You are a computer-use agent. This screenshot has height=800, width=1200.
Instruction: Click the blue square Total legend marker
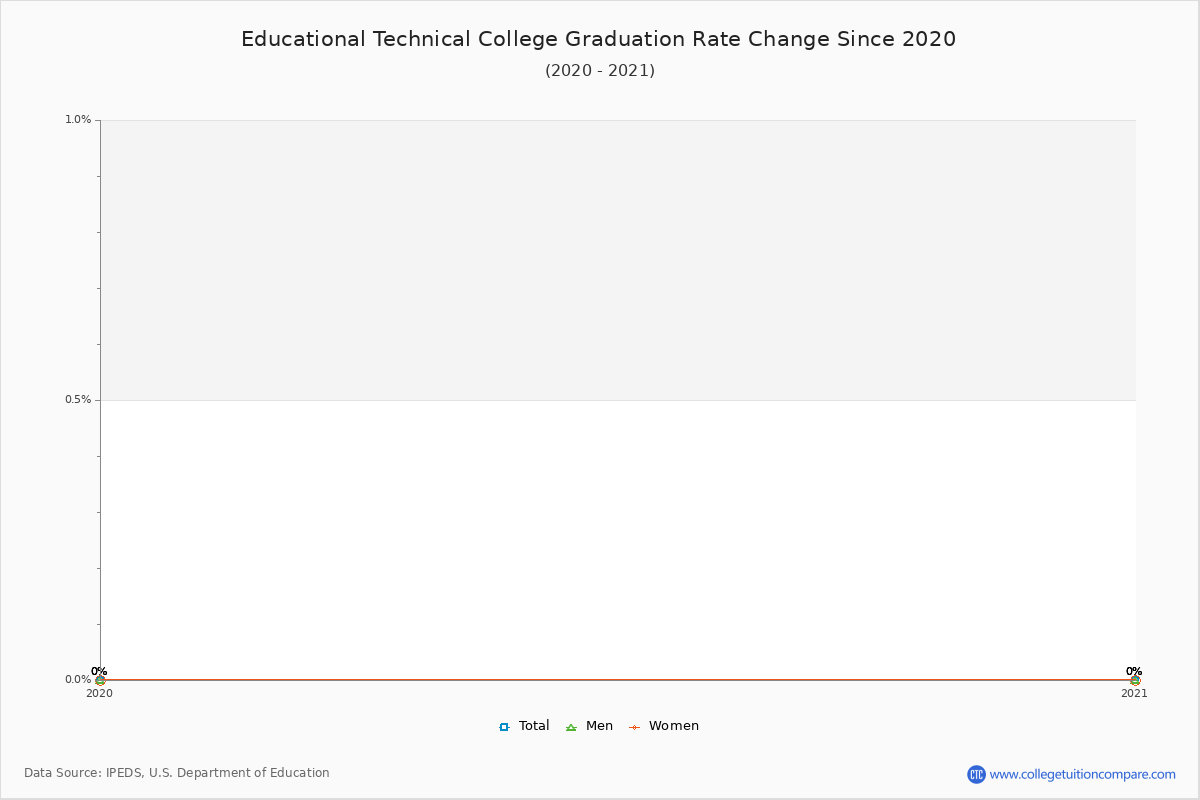pyautogui.click(x=504, y=727)
